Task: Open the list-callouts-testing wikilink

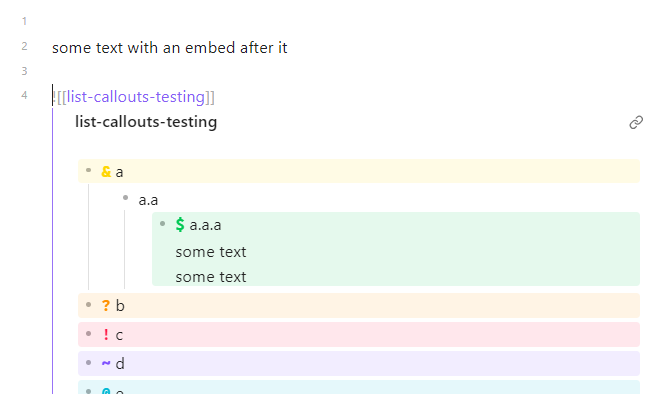Action: [135, 97]
